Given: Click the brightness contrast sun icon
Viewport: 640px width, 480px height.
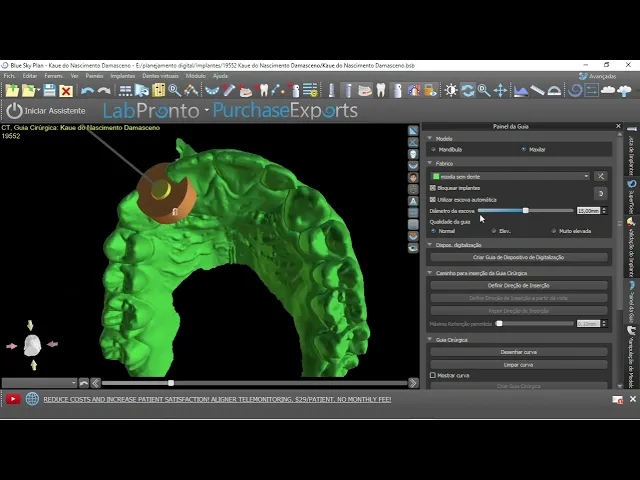Looking at the screenshot, I should coord(451,90).
